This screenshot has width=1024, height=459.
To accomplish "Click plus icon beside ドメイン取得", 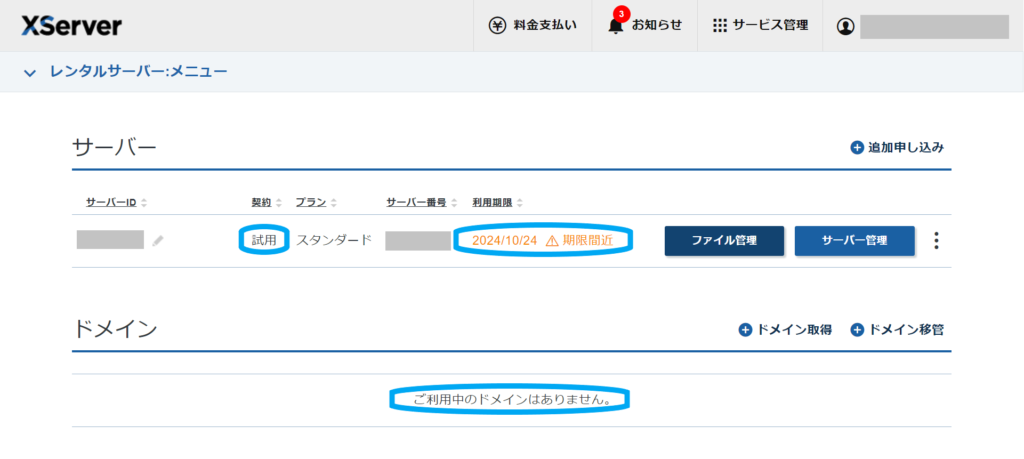I will pos(745,330).
